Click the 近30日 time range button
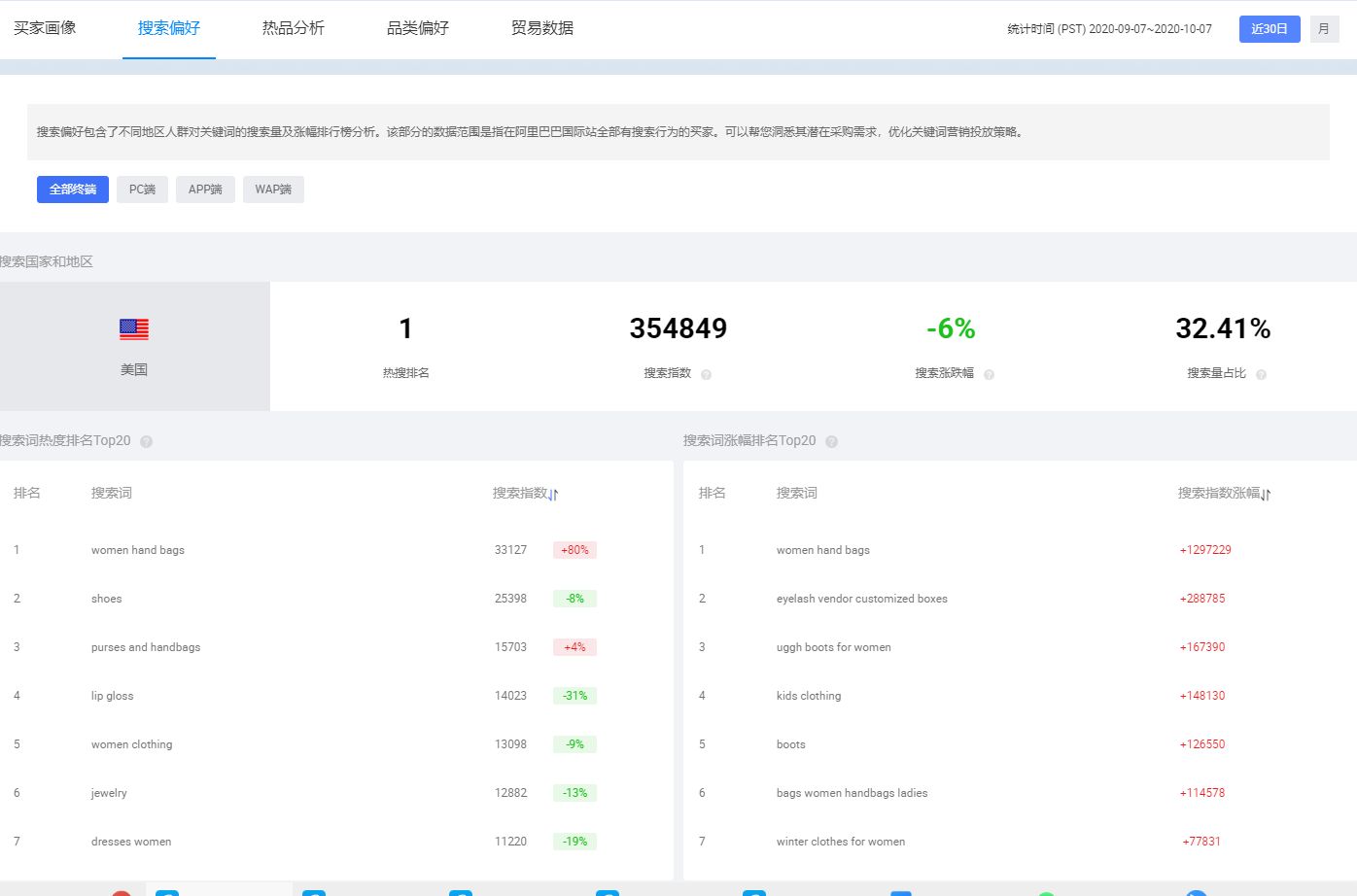Screen dimensions: 1357x896 tap(1270, 28)
